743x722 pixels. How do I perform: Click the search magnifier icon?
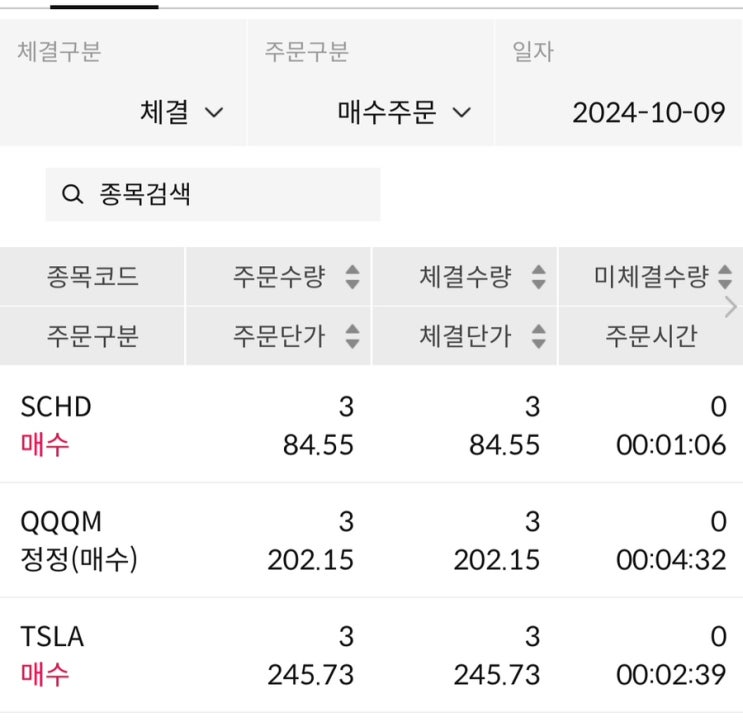(72, 194)
